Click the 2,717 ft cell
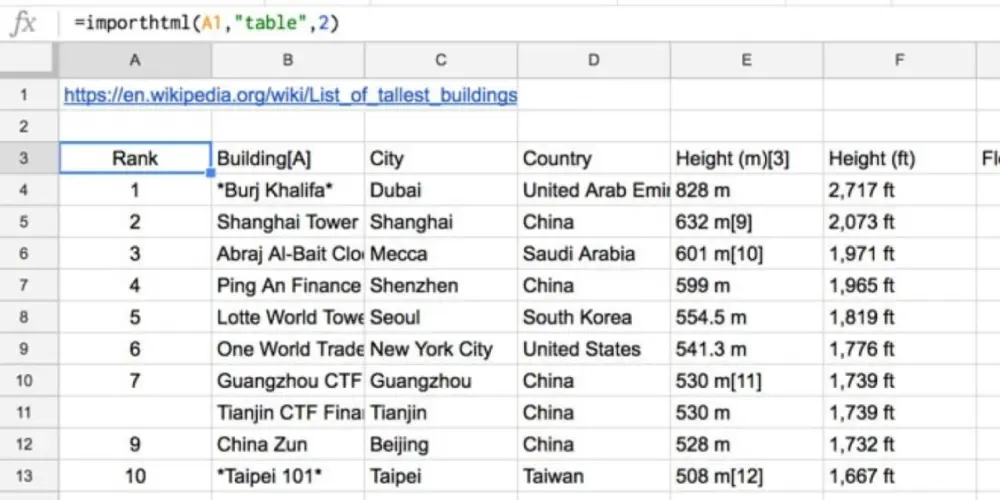 pyautogui.click(x=899, y=191)
